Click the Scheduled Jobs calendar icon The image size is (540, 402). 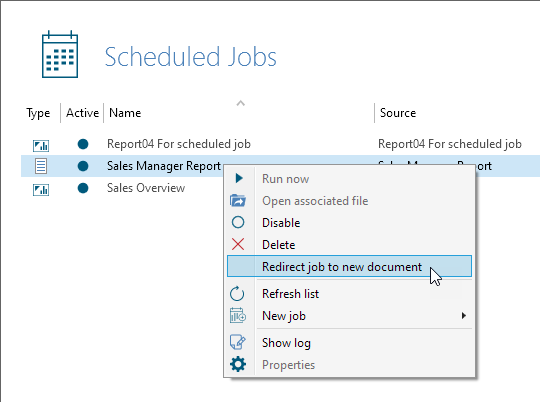60,54
